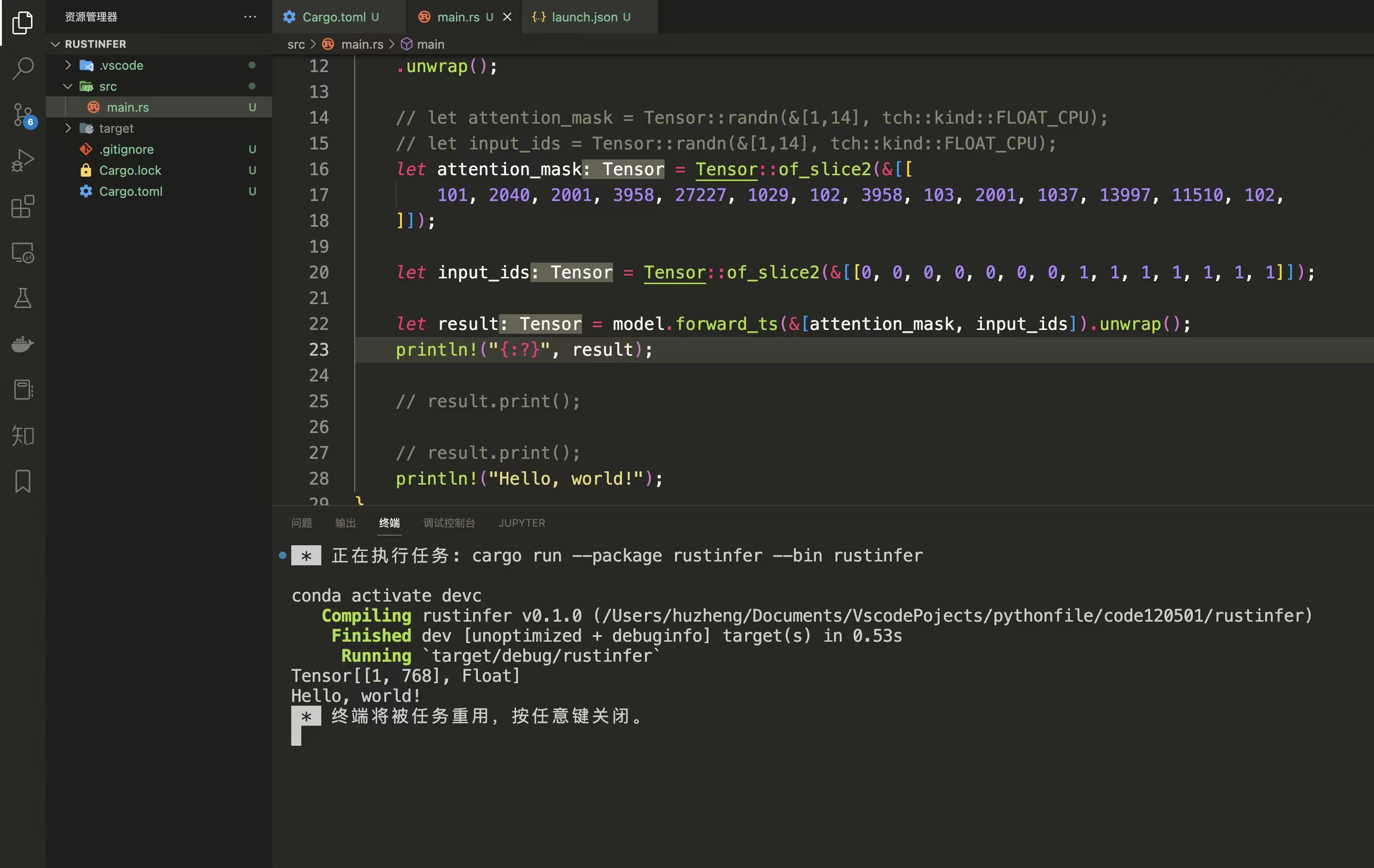Switch to the launch.json editor tab
Image resolution: width=1374 pixels, height=868 pixels.
pos(584,17)
